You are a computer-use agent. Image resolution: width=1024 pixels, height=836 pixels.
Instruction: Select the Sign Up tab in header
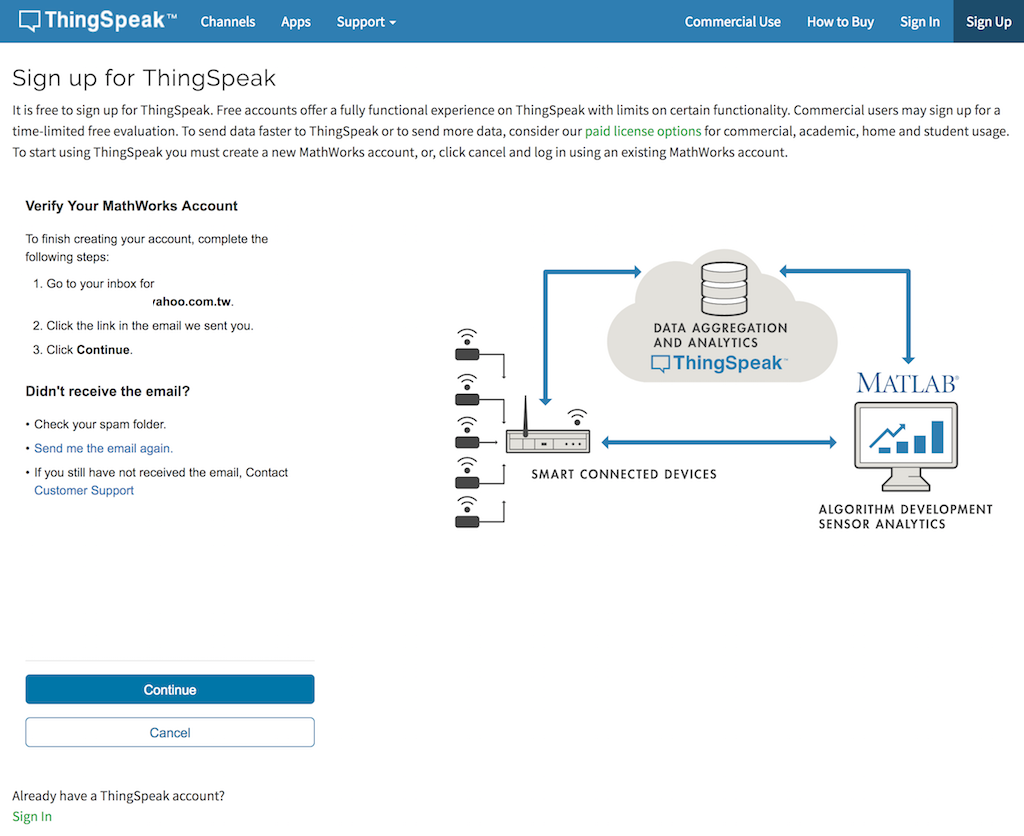click(989, 22)
